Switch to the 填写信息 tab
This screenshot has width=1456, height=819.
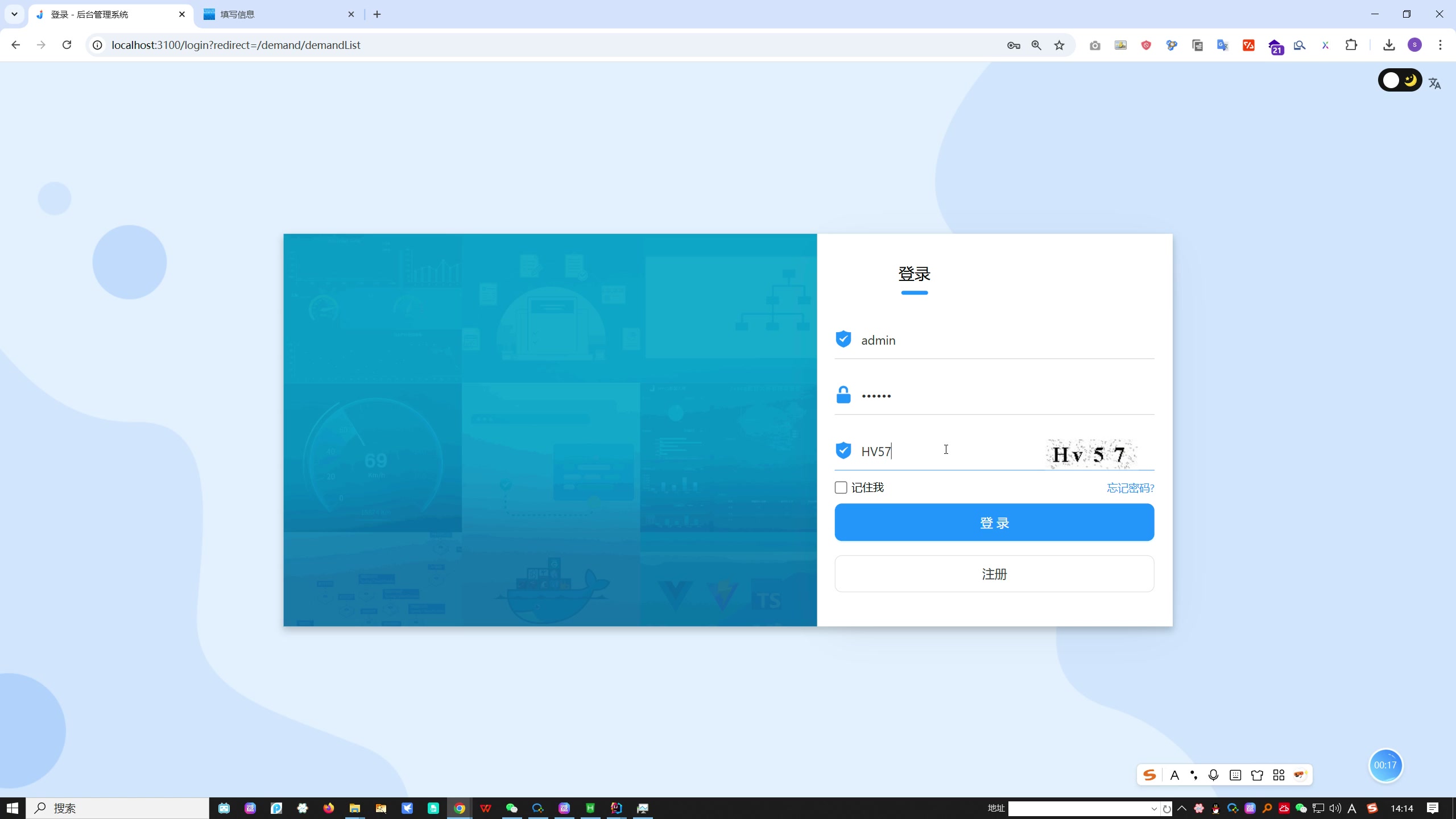(279, 14)
